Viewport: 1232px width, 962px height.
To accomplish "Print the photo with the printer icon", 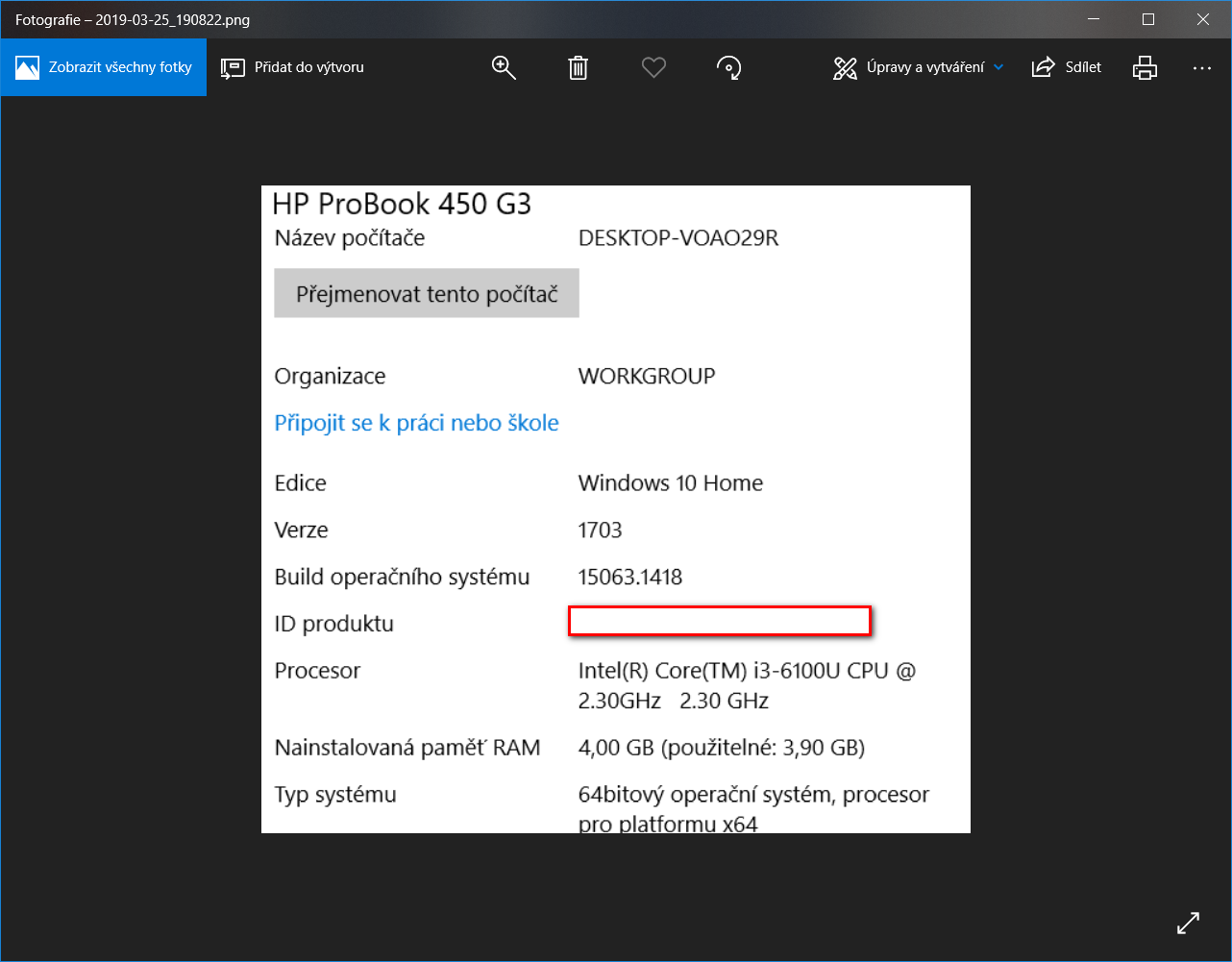I will [1145, 67].
